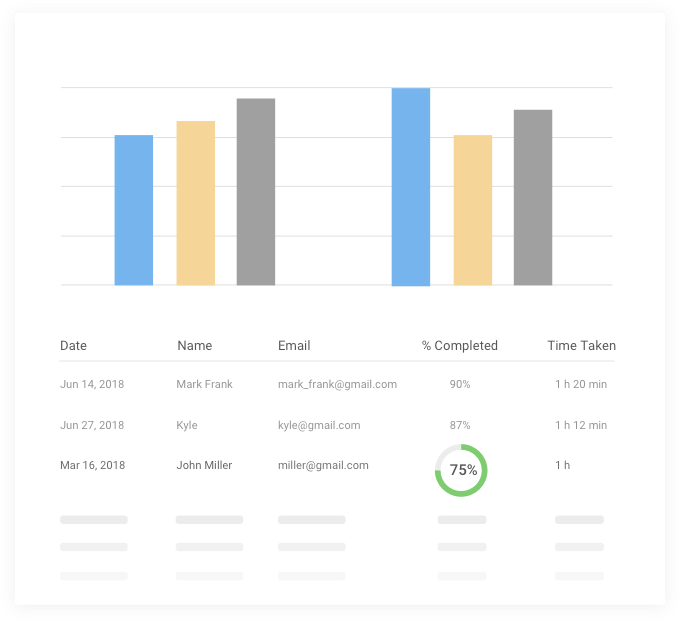
Task: Click the first yellow bar in chart
Action: point(196,203)
